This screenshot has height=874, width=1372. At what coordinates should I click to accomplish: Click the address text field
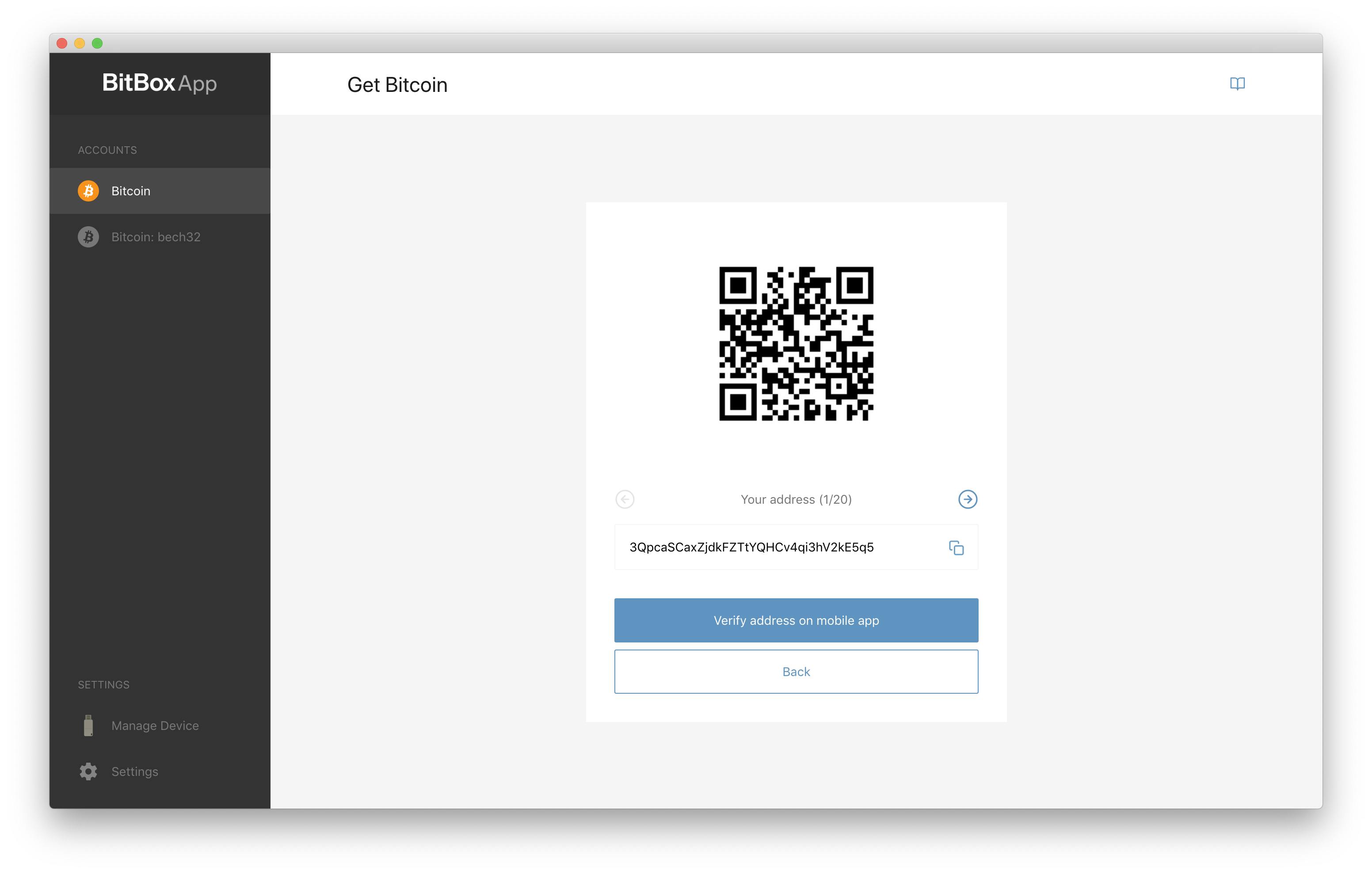(796, 547)
